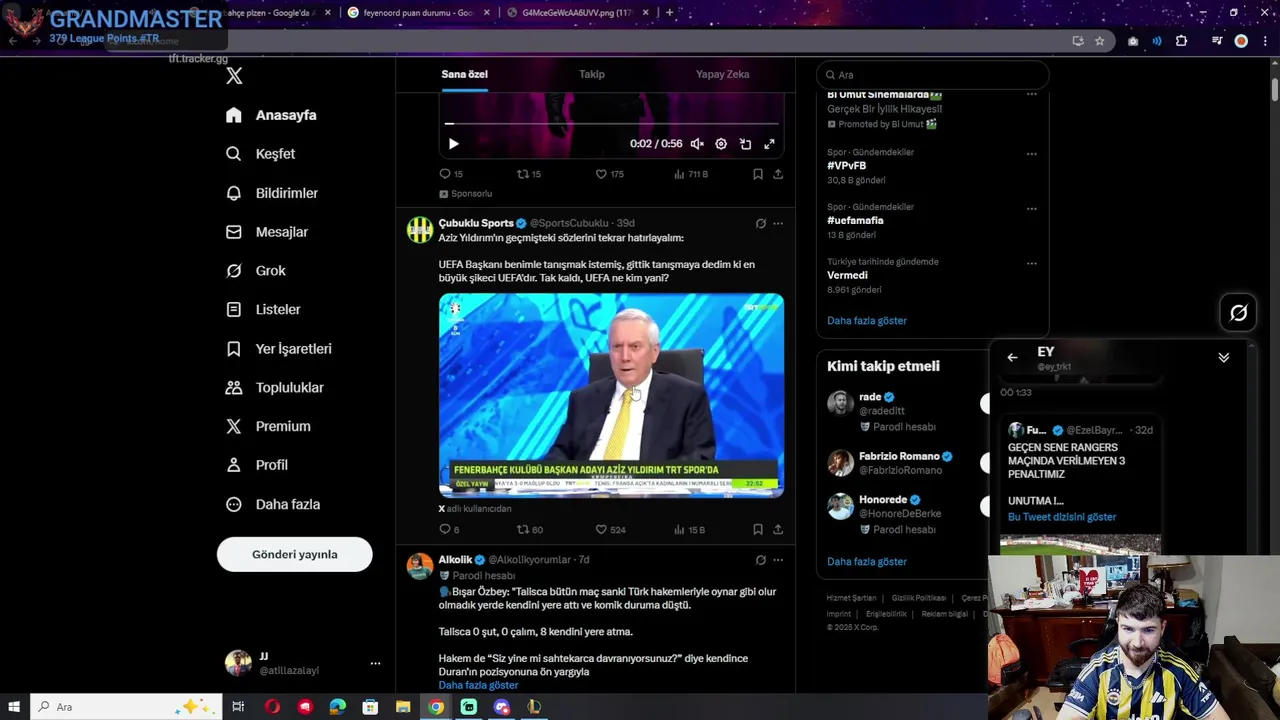Open floating Grok button on right edge

(1238, 313)
